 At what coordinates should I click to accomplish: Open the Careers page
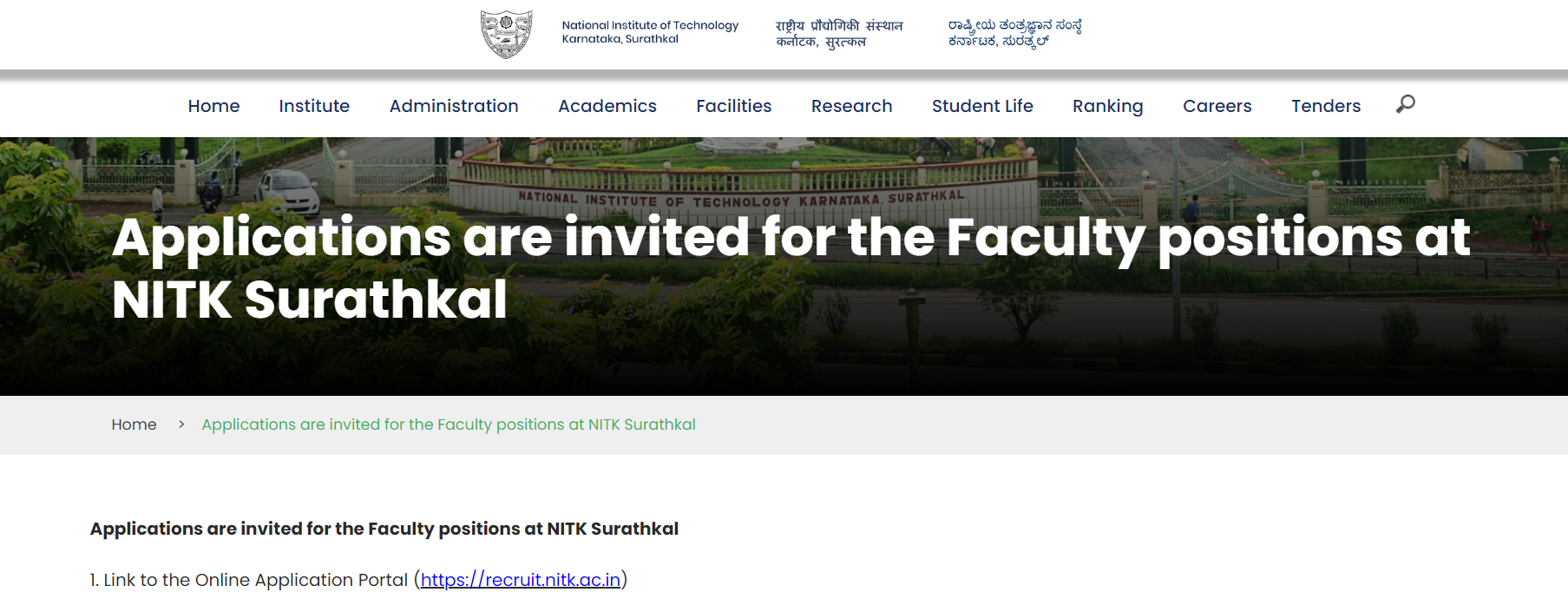1217,106
